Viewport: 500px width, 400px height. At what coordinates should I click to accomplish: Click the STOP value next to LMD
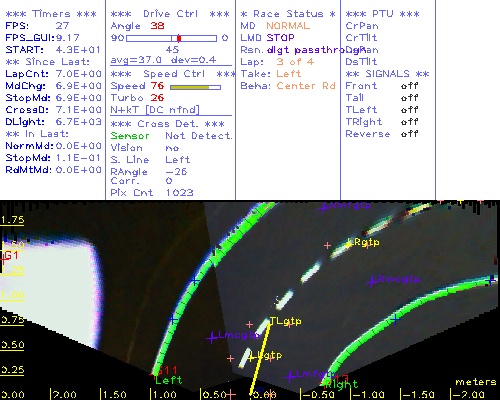(280, 38)
